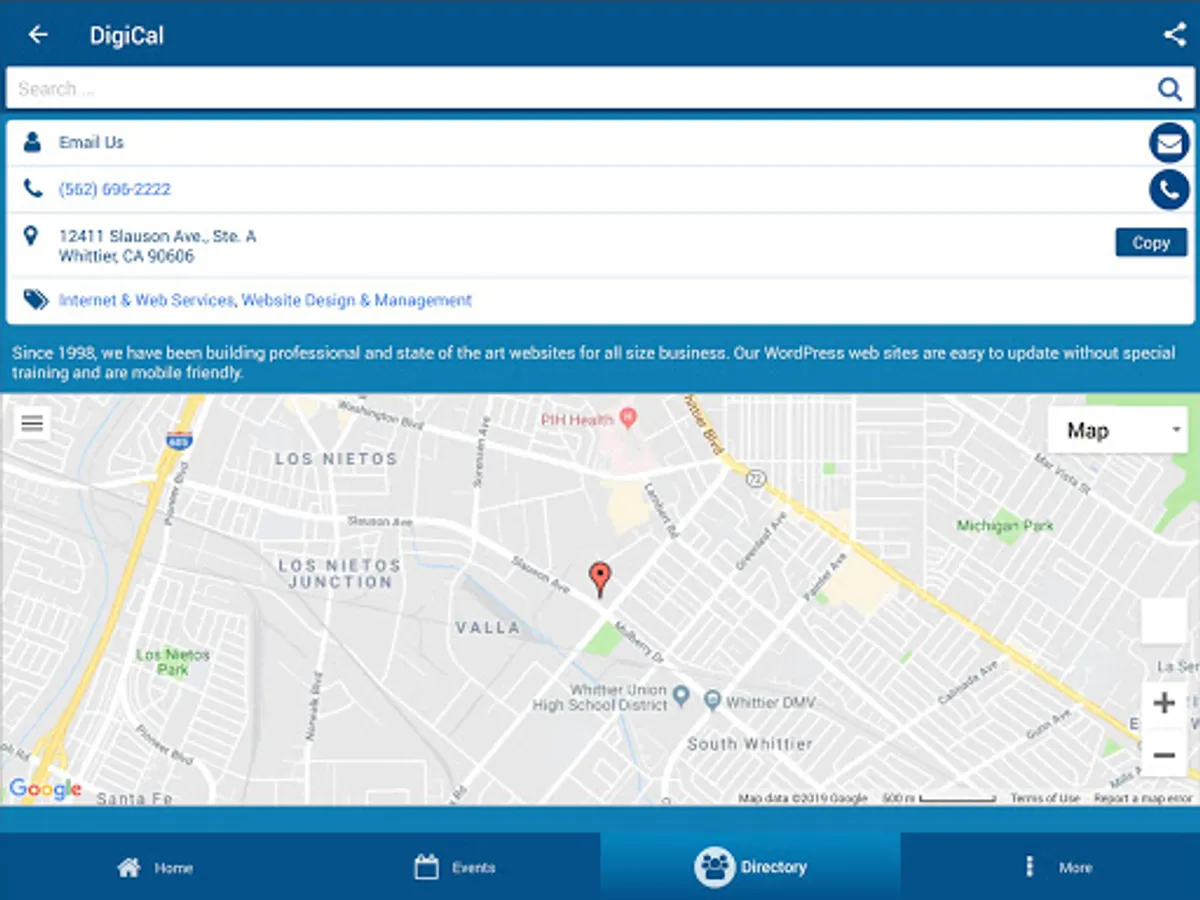Click the Los Nietos Park label
The image size is (1200, 900).
(x=173, y=662)
